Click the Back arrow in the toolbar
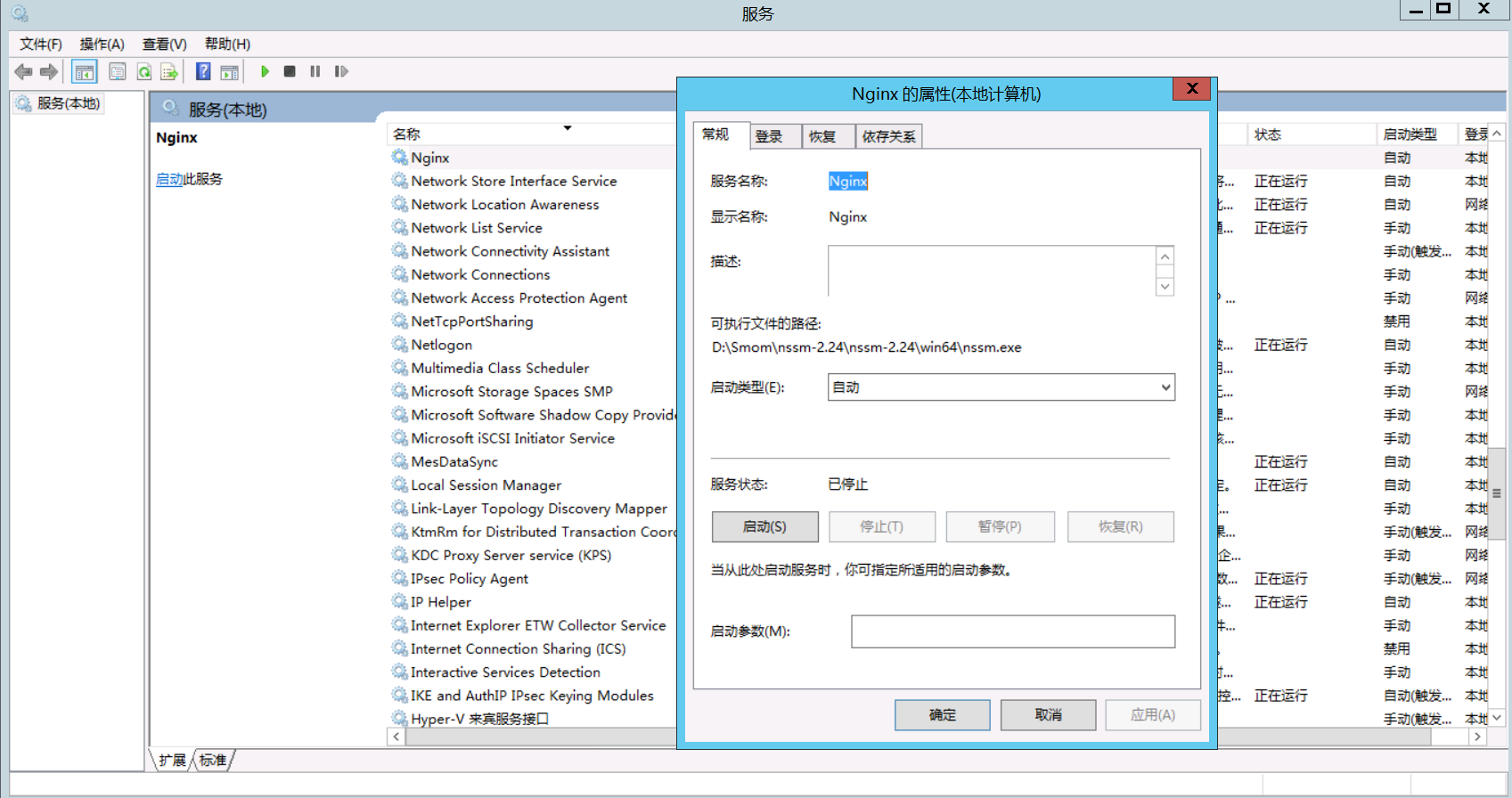Image resolution: width=1512 pixels, height=798 pixels. pyautogui.click(x=23, y=71)
